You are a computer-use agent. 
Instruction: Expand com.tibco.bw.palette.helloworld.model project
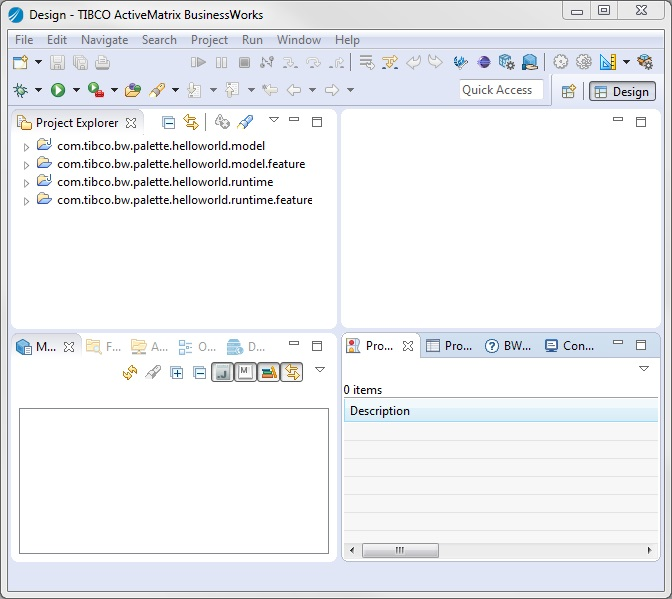click(x=26, y=146)
